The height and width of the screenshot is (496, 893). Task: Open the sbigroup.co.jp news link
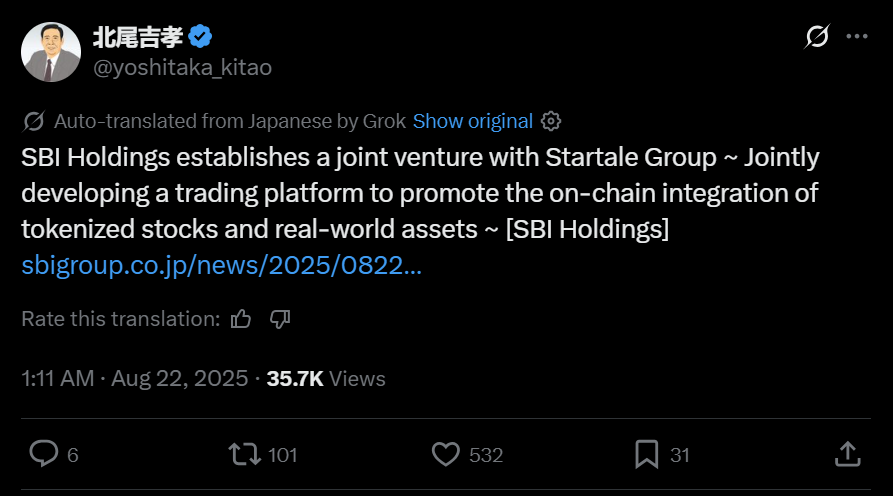pyautogui.click(x=220, y=267)
